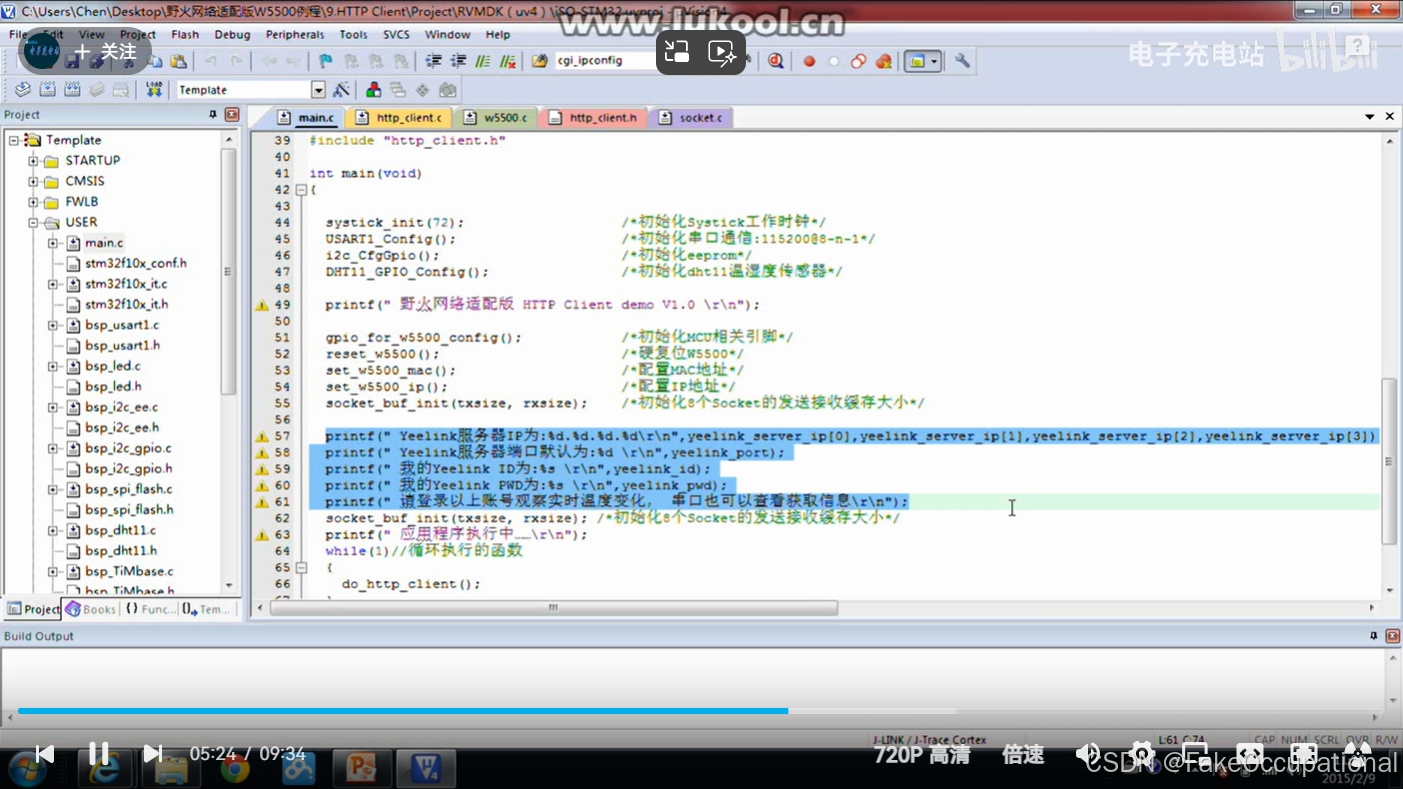The width and height of the screenshot is (1403, 789).
Task: Download code to flash with LOAD
Action: pos(154,90)
